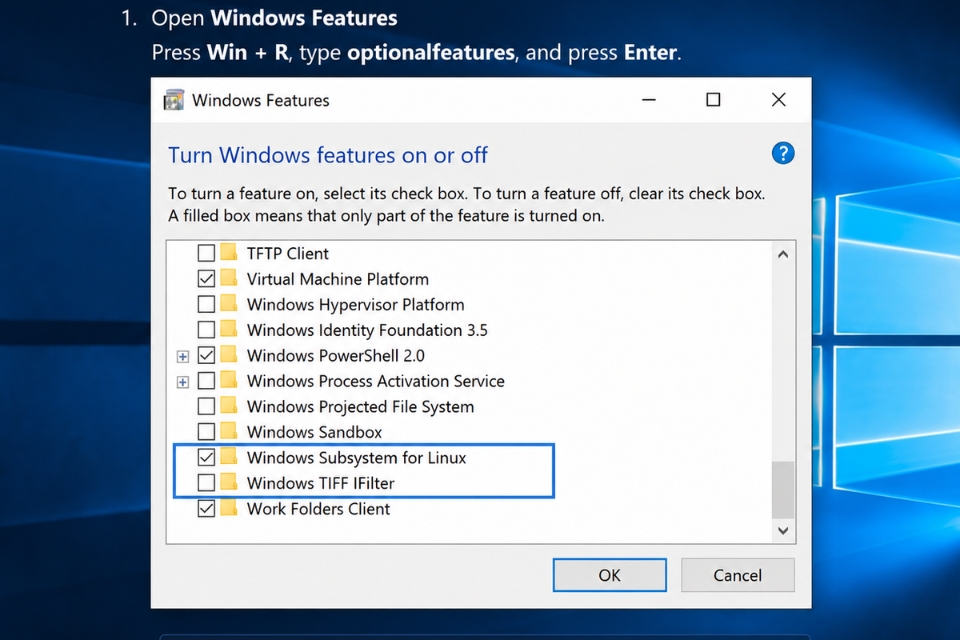Enable the TFTP Client checkbox
Image resolution: width=960 pixels, height=640 pixels.
click(206, 253)
